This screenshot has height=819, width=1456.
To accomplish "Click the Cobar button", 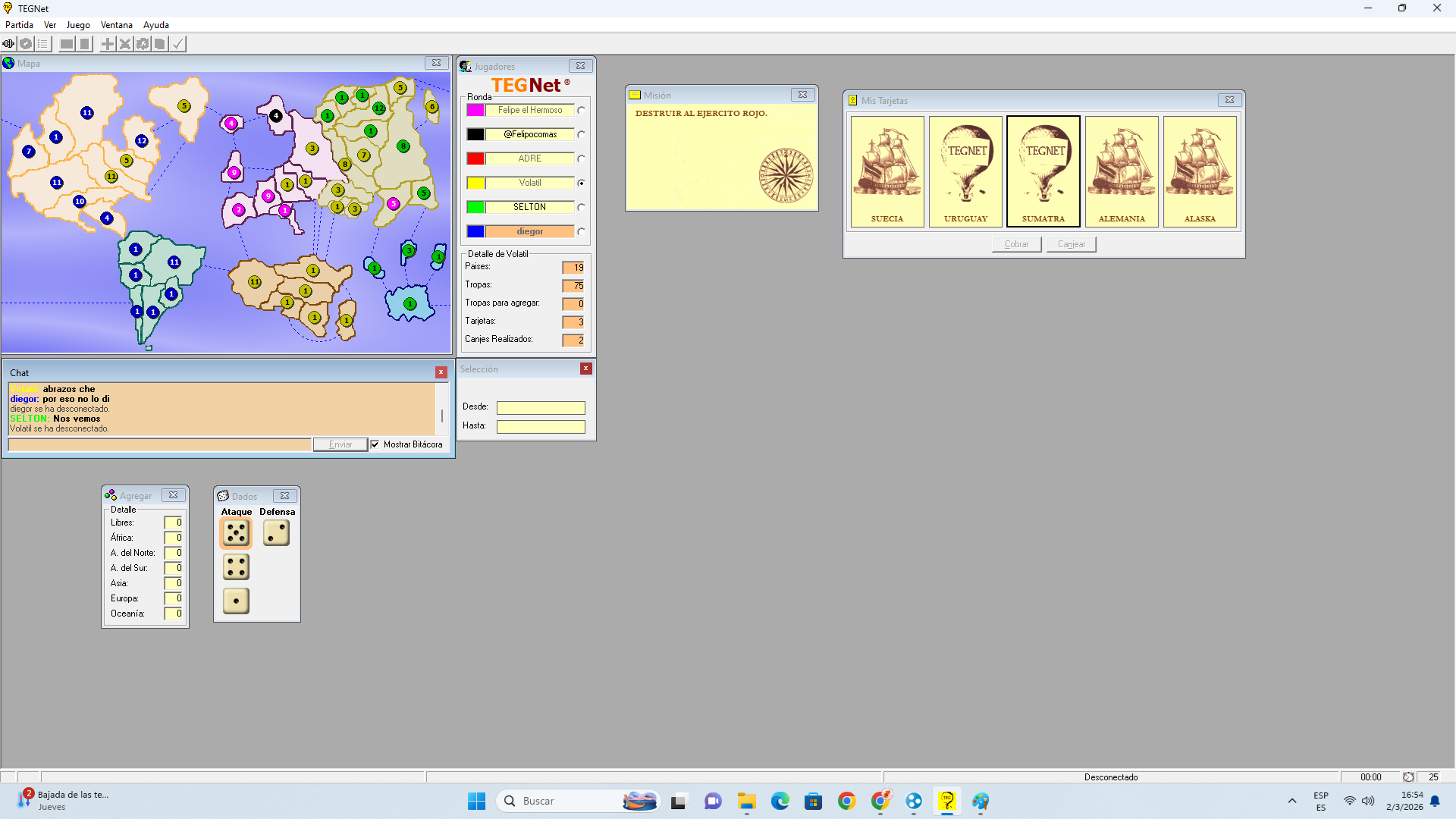I will pos(1016,244).
